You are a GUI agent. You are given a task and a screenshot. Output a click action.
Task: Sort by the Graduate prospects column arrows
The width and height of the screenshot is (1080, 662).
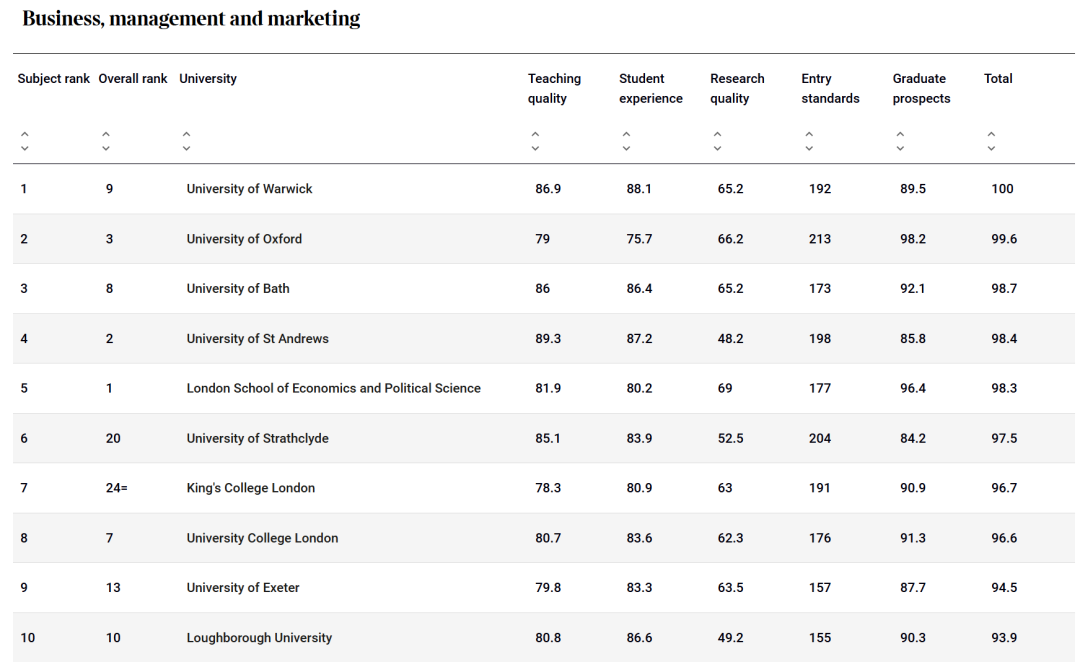[x=900, y=141]
